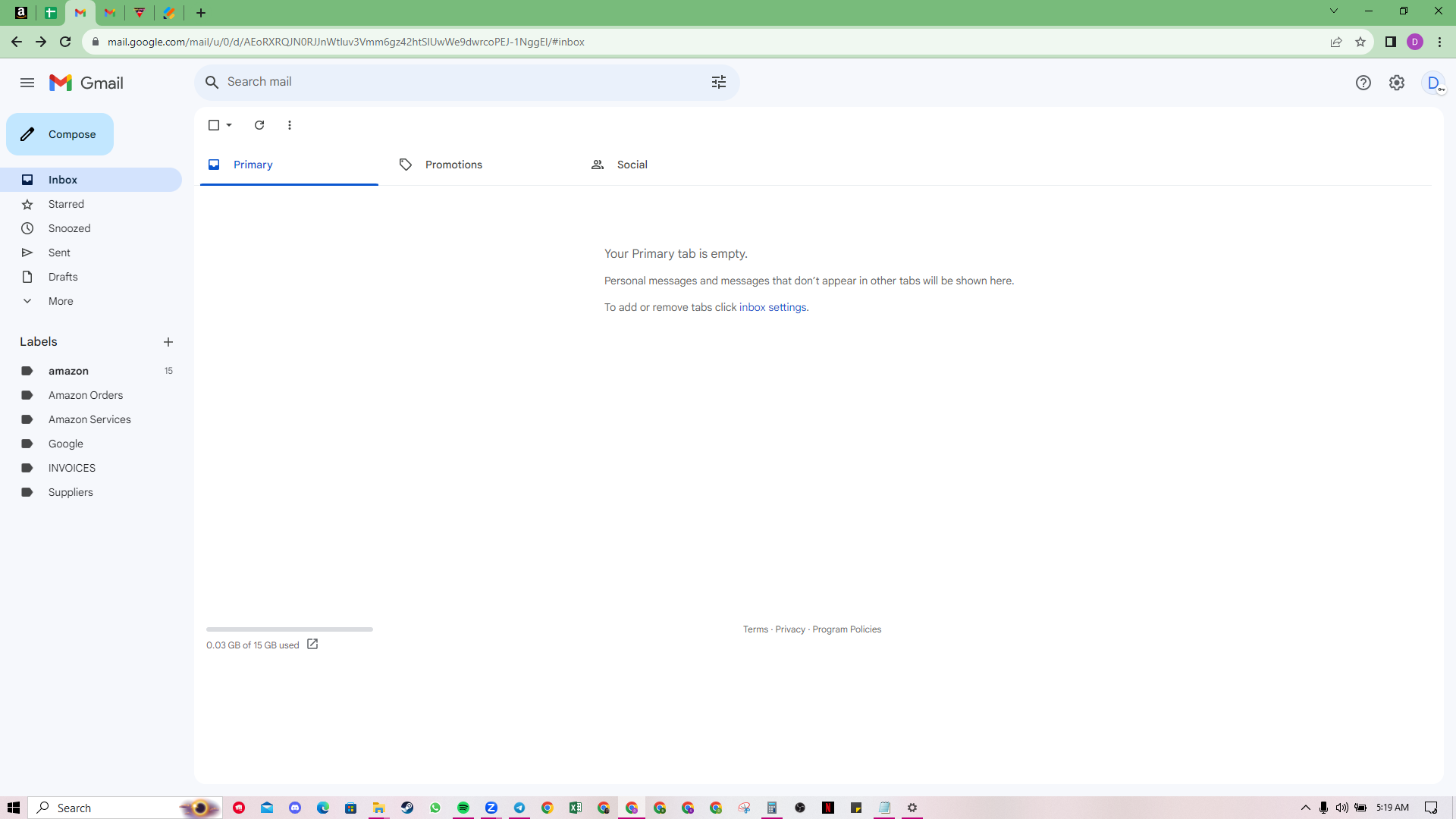Open the WhatsApp taskbar icon
The height and width of the screenshot is (819, 1456).
435,808
